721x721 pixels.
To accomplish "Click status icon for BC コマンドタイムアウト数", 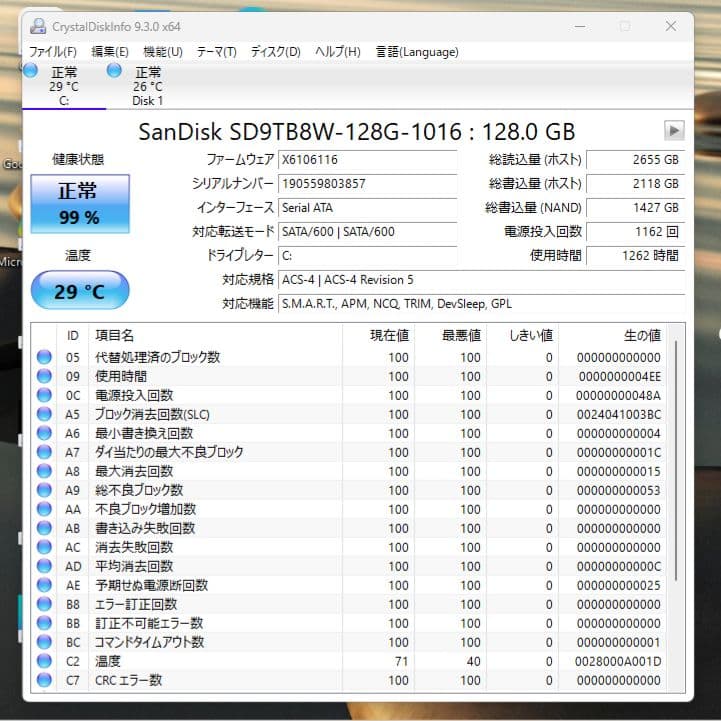I will coord(44,642).
